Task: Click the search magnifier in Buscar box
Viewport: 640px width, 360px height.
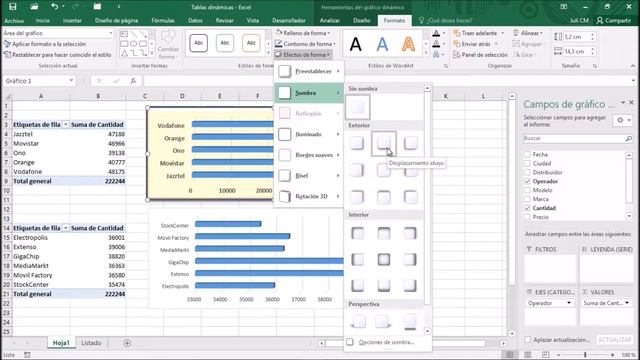Action: [x=629, y=139]
